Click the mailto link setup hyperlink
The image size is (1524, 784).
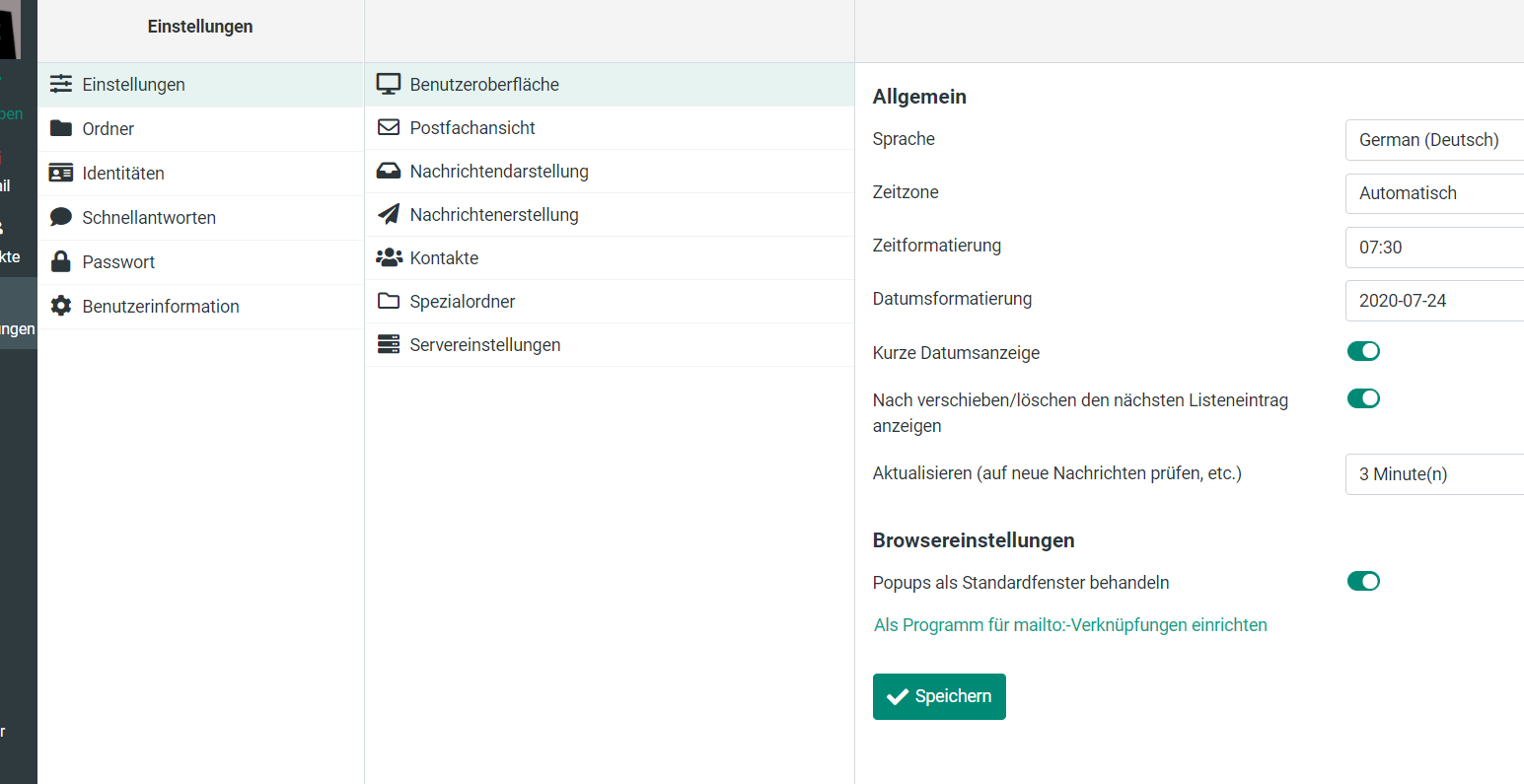1070,625
